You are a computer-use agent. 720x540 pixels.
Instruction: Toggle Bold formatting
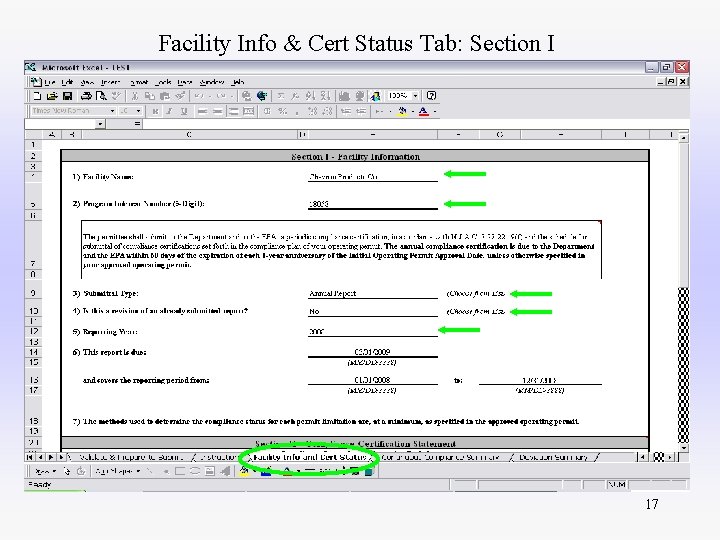(x=155, y=111)
